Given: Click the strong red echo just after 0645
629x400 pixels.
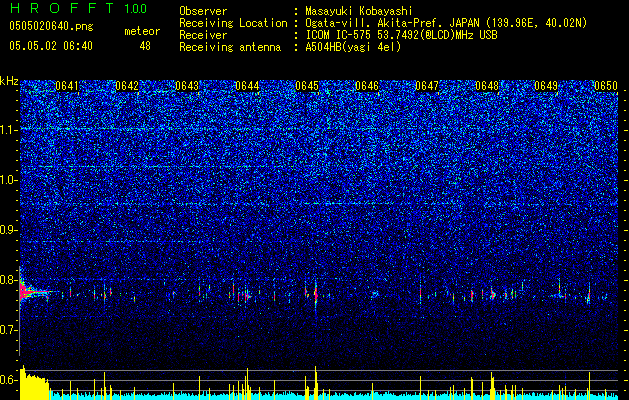Looking at the screenshot, I should (x=316, y=295).
